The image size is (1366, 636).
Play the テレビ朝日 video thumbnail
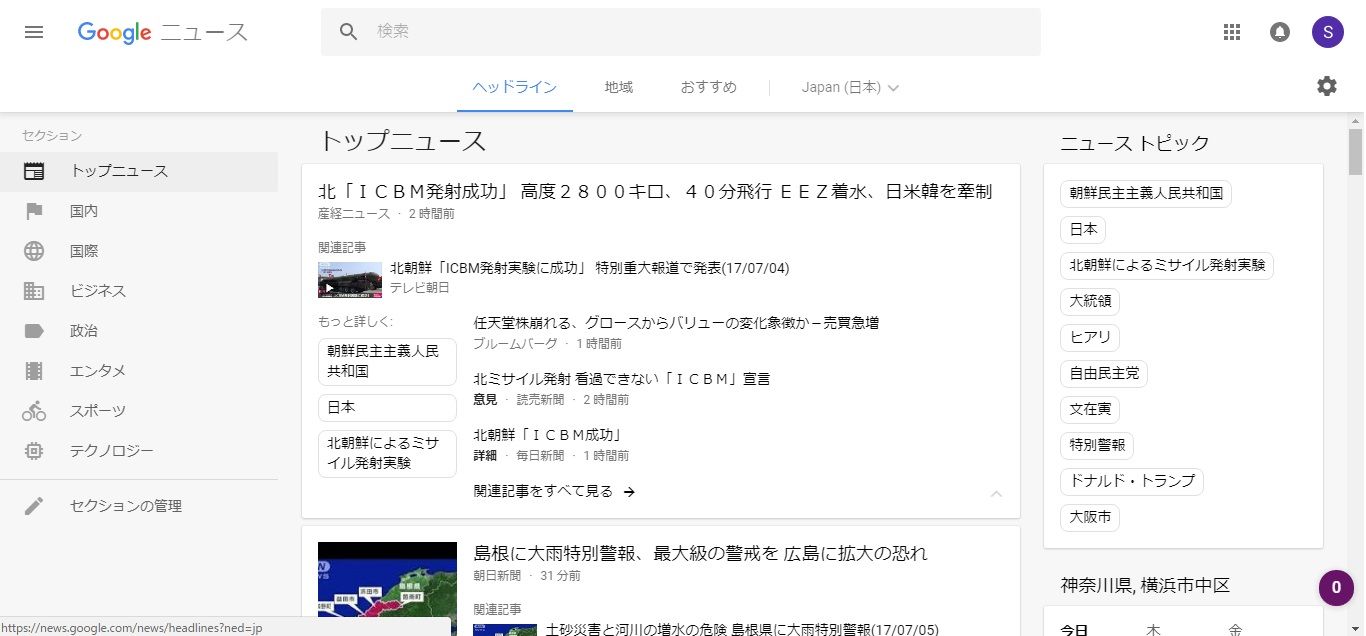tap(350, 280)
